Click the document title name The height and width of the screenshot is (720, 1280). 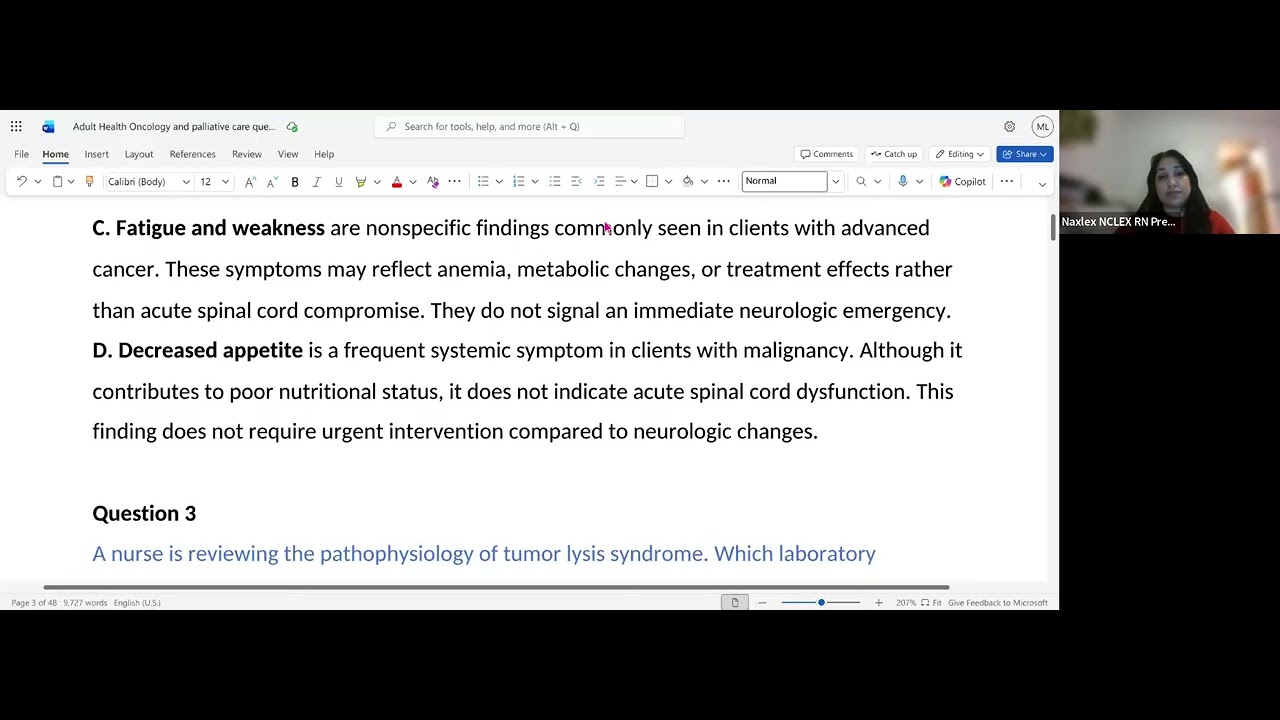(174, 127)
